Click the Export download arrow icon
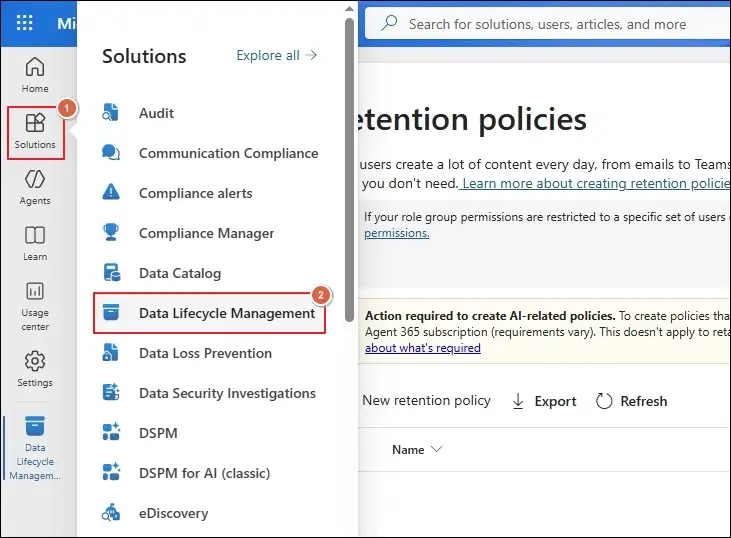Image resolution: width=731 pixels, height=538 pixels. (x=518, y=401)
